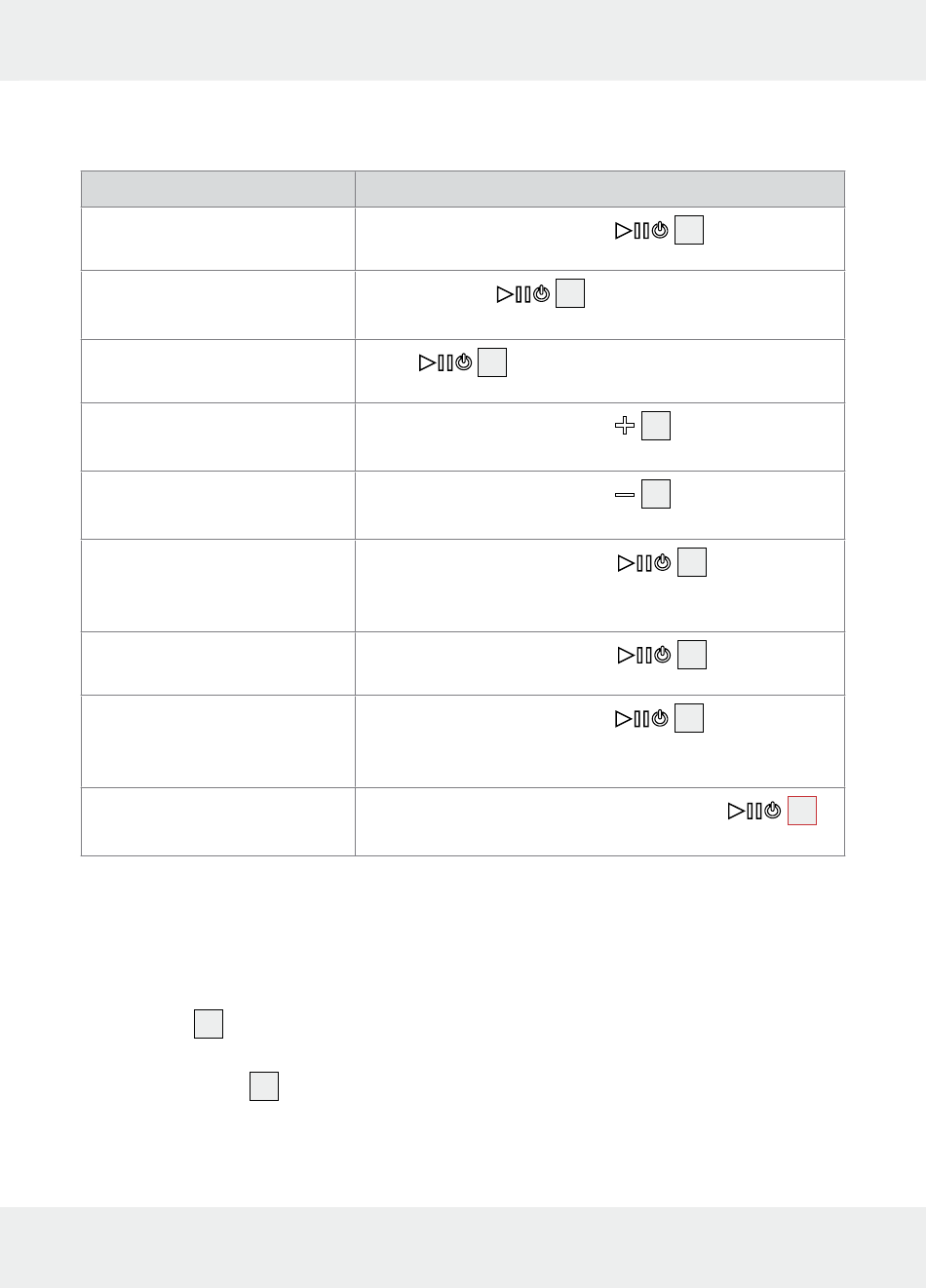This screenshot has height=1288, width=926.
Task: Click the gray header cell of right column
Action: 599,189
